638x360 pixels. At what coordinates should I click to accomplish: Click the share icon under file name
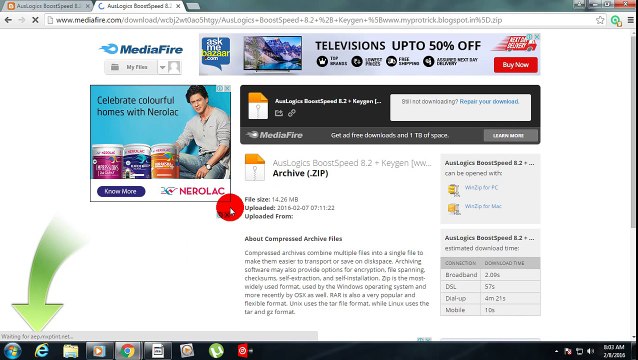tap(279, 113)
